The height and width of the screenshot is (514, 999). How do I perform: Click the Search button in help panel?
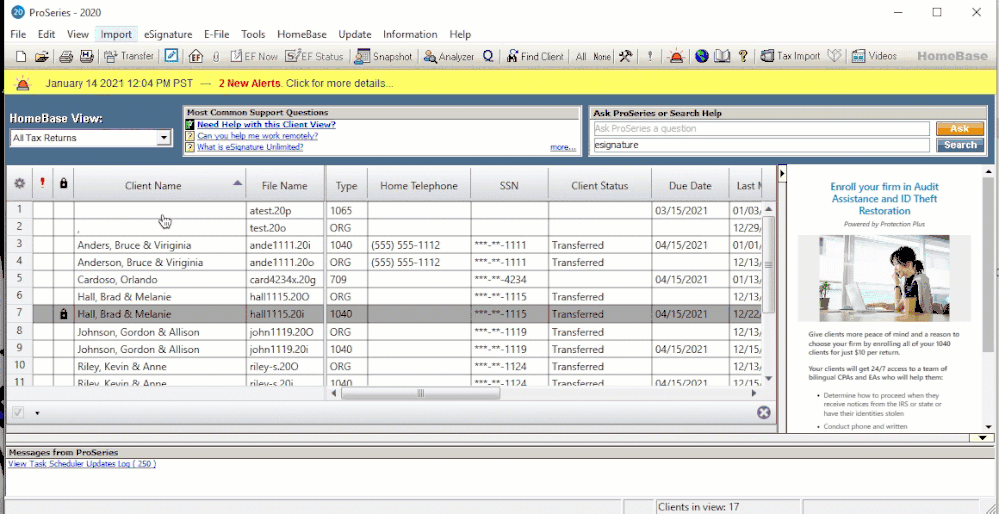[x=960, y=145]
